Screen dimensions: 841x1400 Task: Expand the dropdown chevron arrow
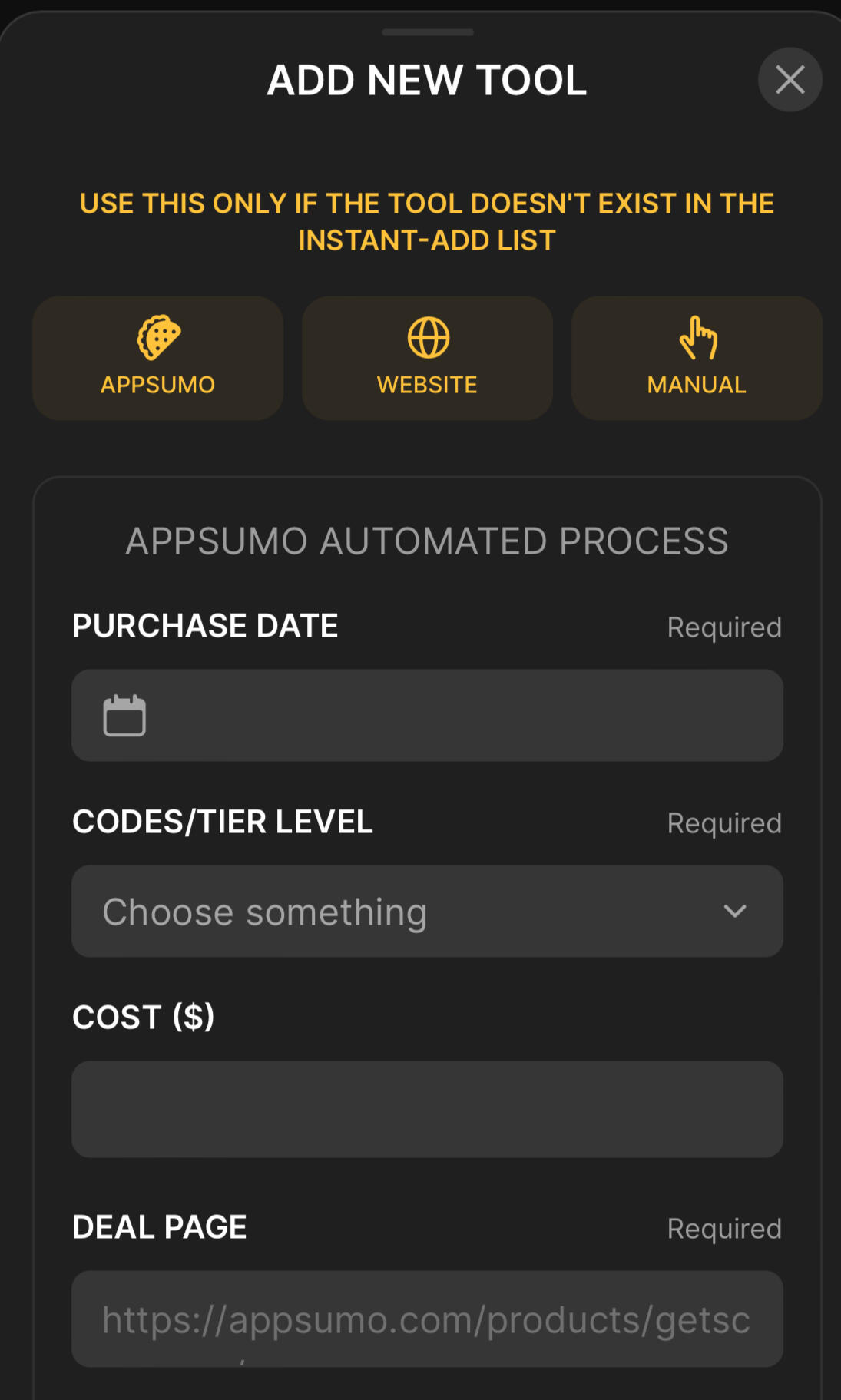pos(735,911)
